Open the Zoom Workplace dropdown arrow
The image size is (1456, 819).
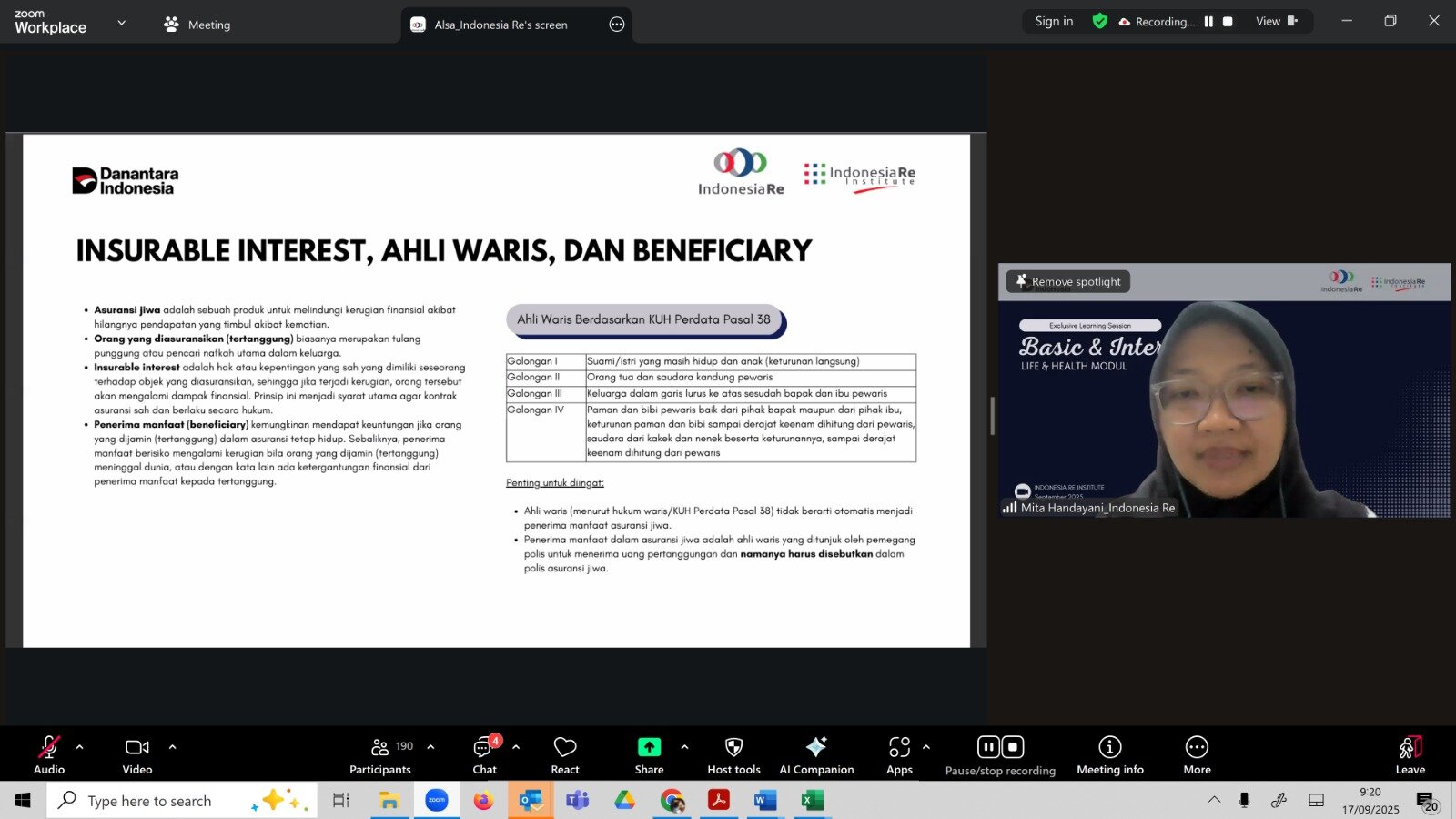[122, 23]
